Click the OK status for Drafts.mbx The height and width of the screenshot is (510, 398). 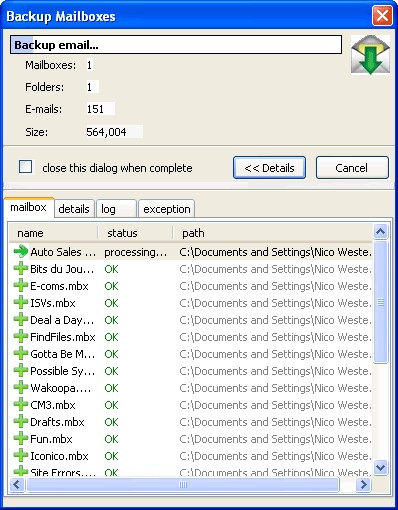(x=111, y=422)
